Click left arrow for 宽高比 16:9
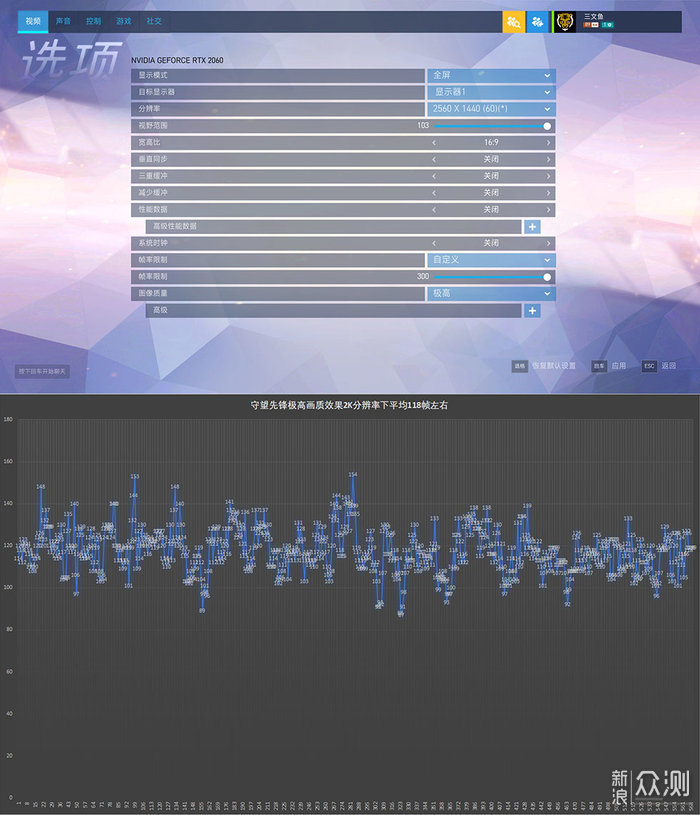The width and height of the screenshot is (700, 815). tap(434, 142)
